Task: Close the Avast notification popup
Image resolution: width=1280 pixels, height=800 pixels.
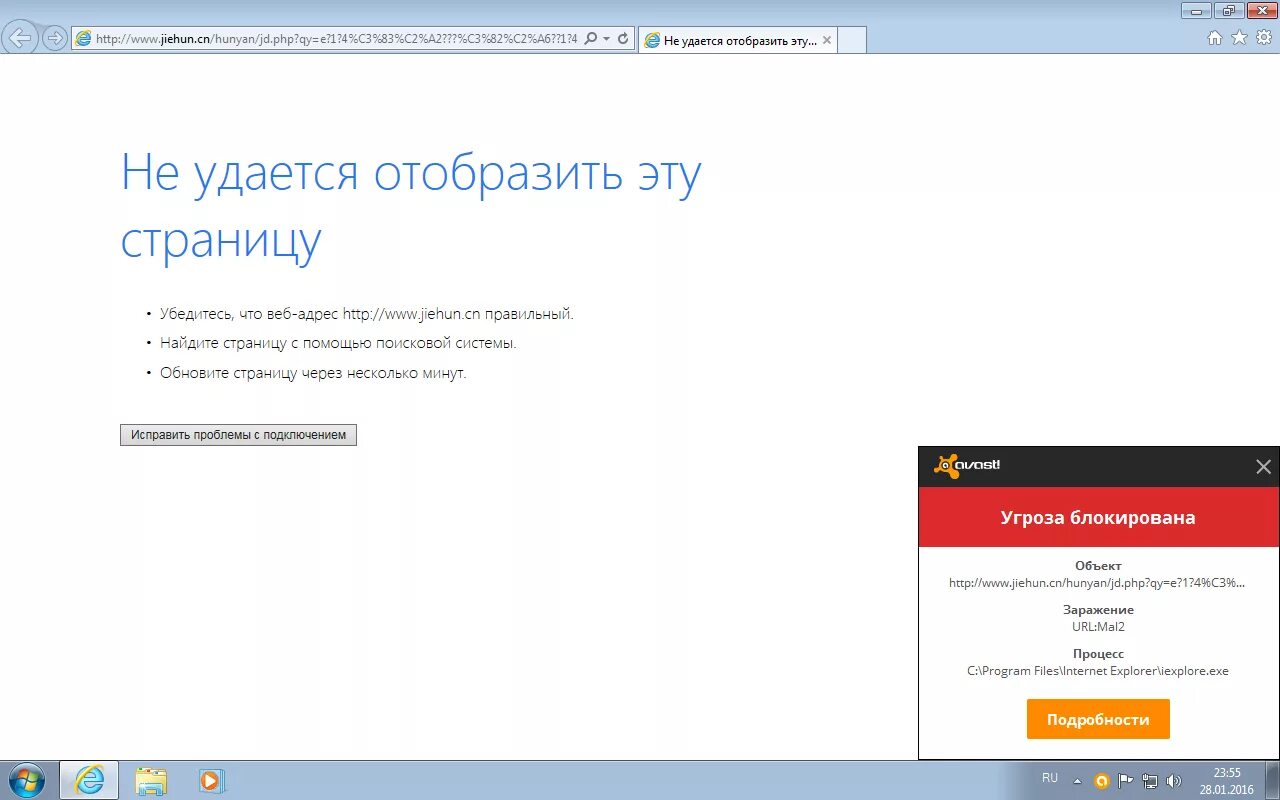Action: click(x=1263, y=466)
